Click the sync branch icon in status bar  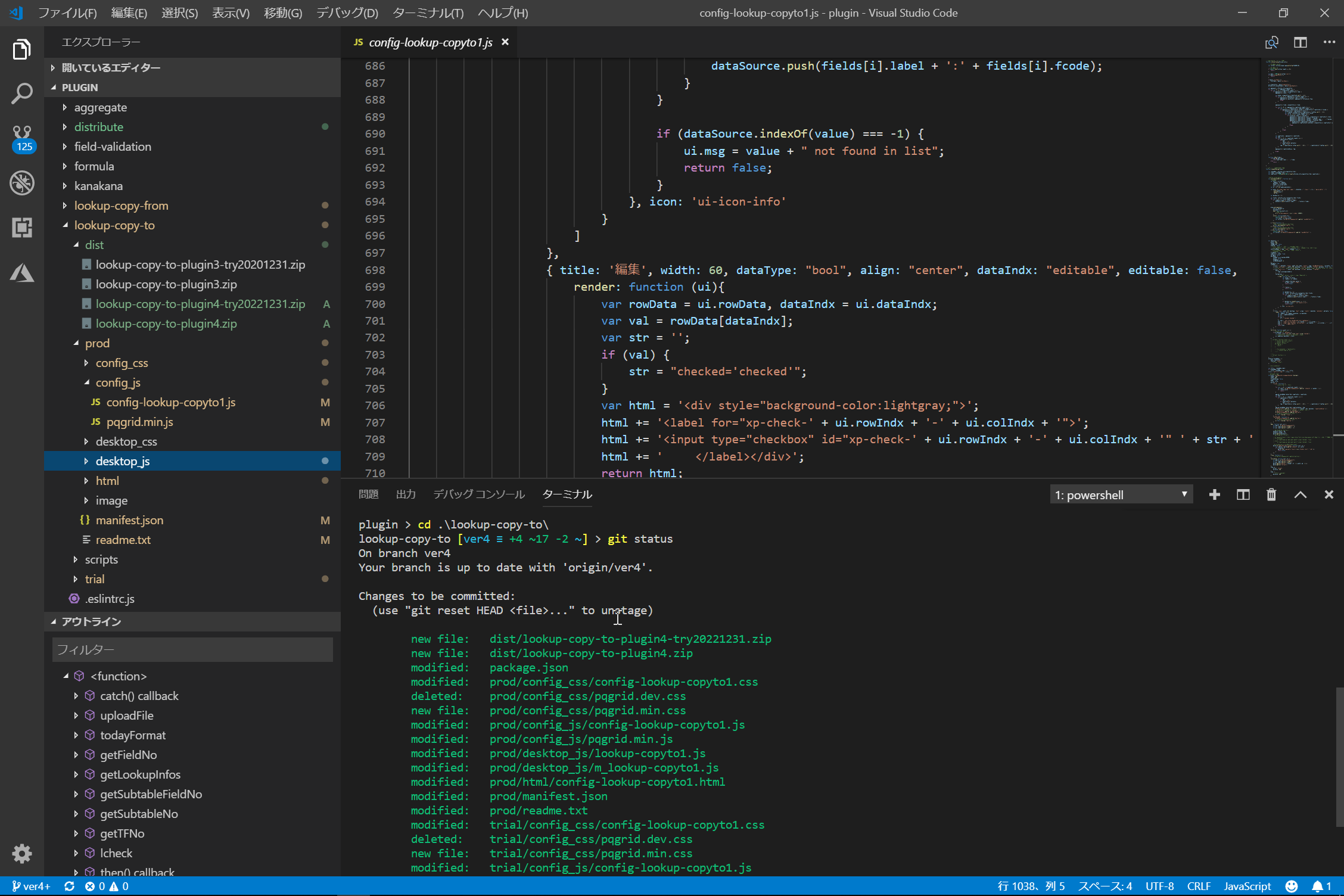[69, 886]
